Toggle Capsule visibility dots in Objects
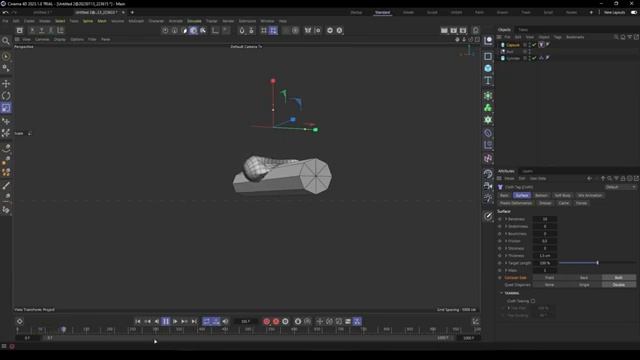The image size is (640, 360). pos(529,45)
